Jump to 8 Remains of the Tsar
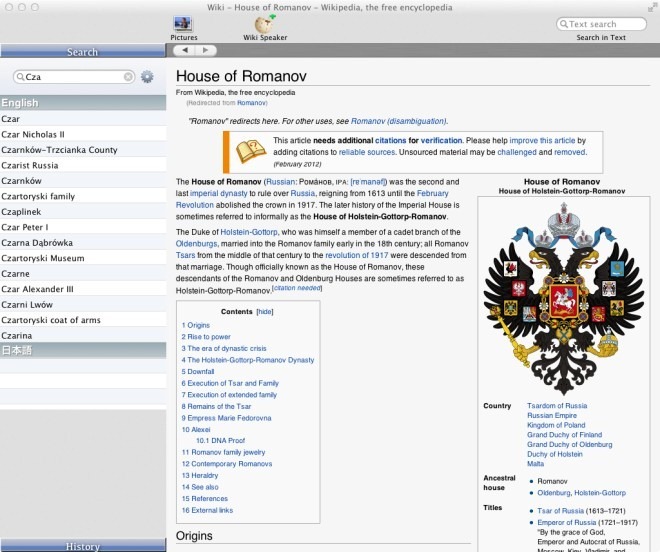The width and height of the screenshot is (660, 552). (x=216, y=406)
